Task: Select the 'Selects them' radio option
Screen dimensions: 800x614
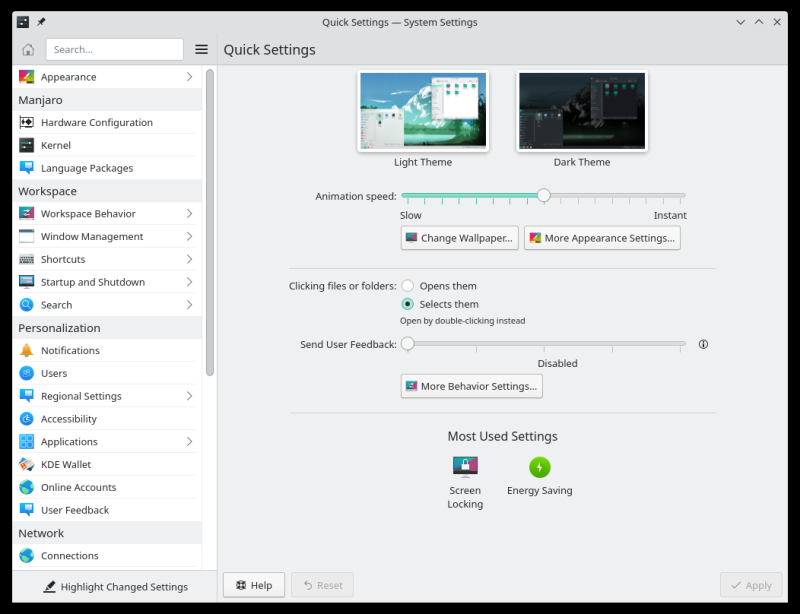Action: tap(408, 304)
